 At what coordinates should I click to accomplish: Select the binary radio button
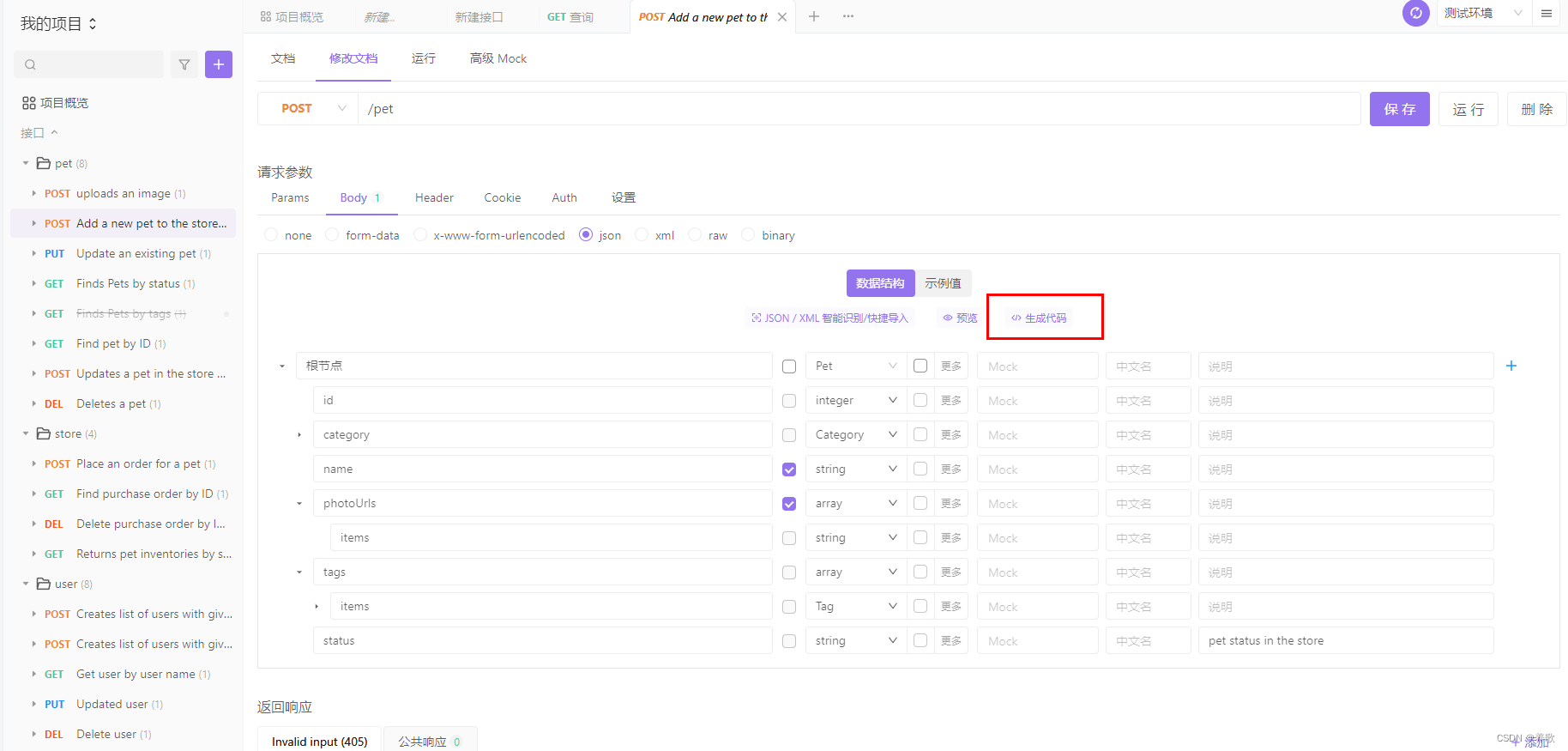748,235
